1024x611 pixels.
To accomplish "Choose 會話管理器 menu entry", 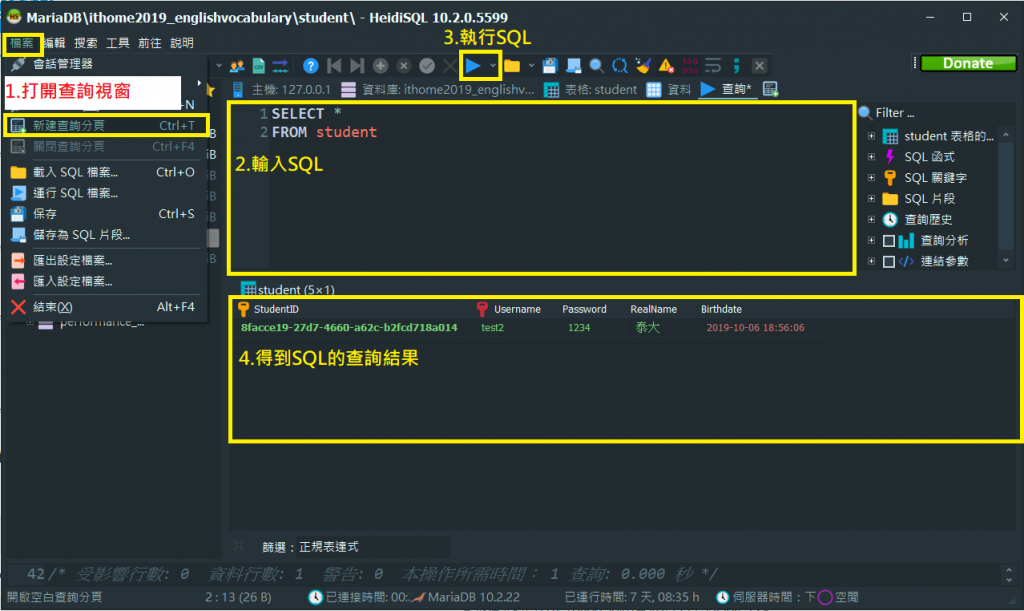I will pyautogui.click(x=106, y=64).
